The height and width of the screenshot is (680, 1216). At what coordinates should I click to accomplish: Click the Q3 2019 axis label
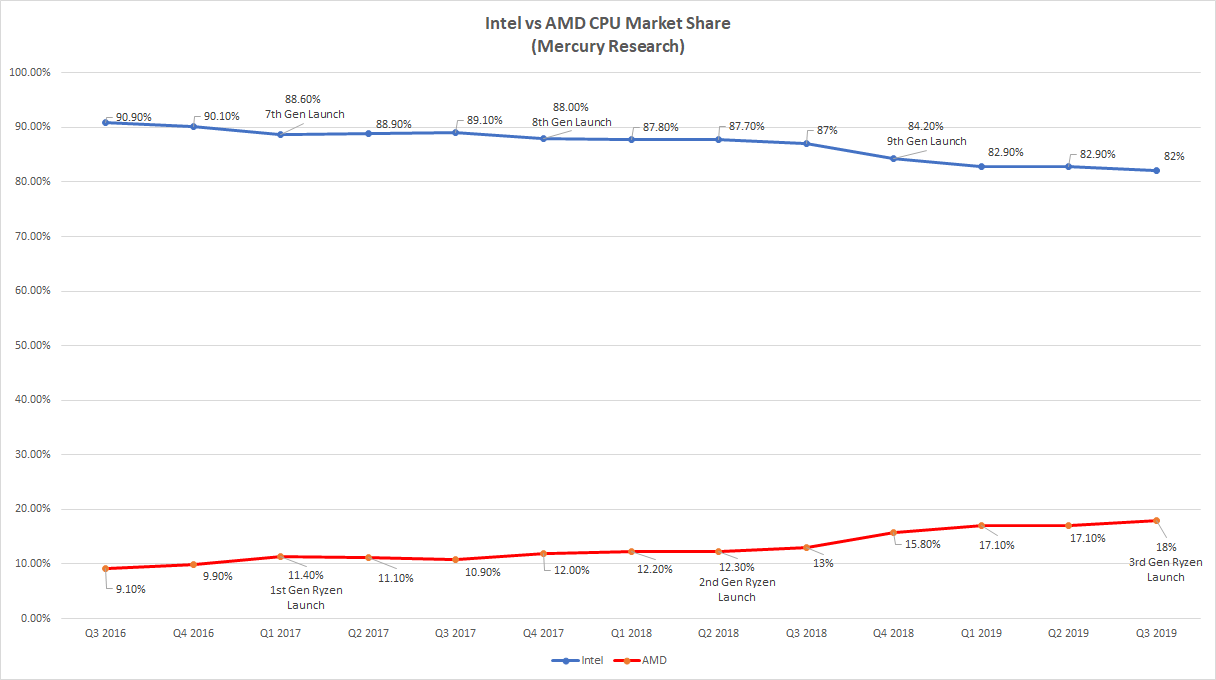point(1157,633)
